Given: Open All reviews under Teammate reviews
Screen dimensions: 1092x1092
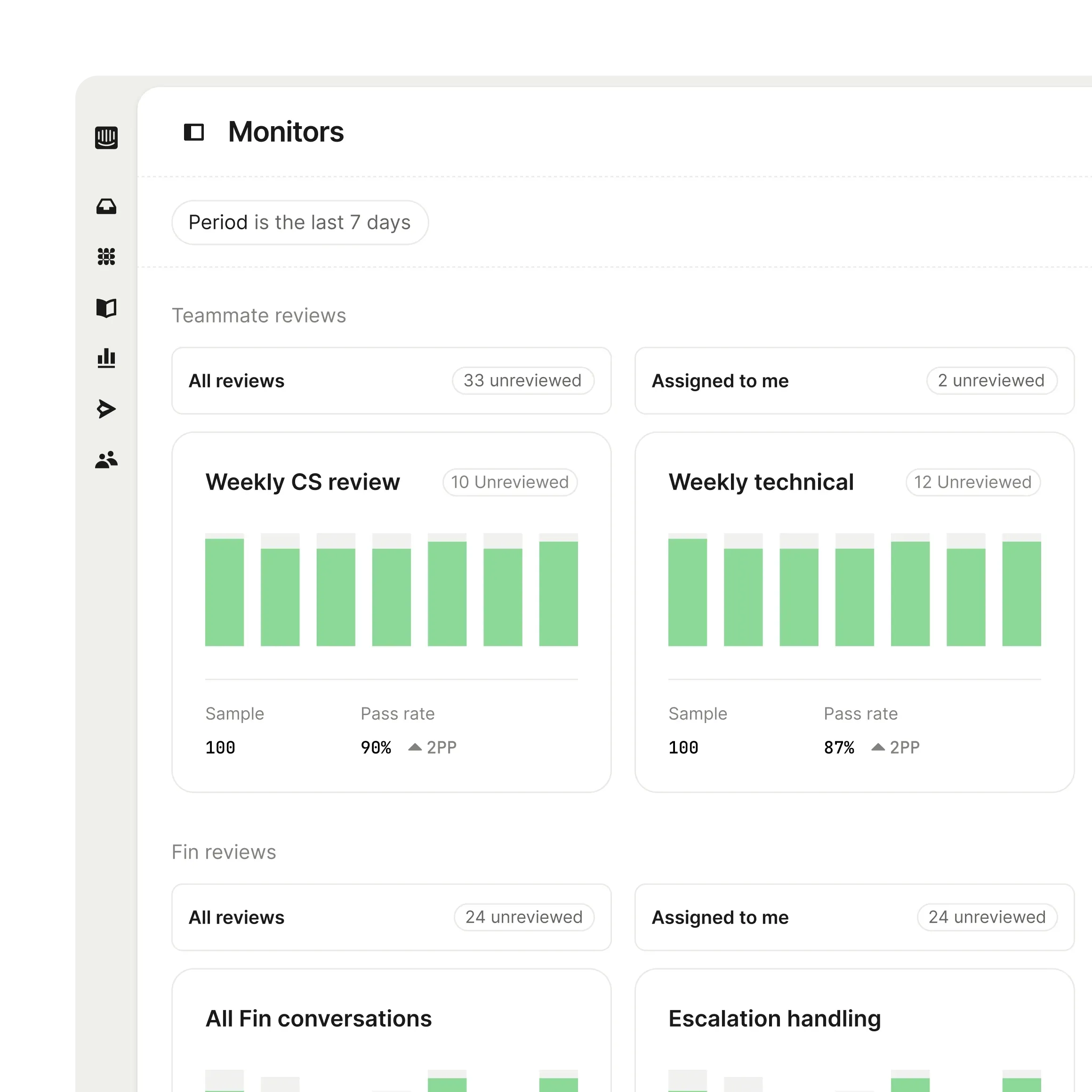Looking at the screenshot, I should click(x=391, y=380).
